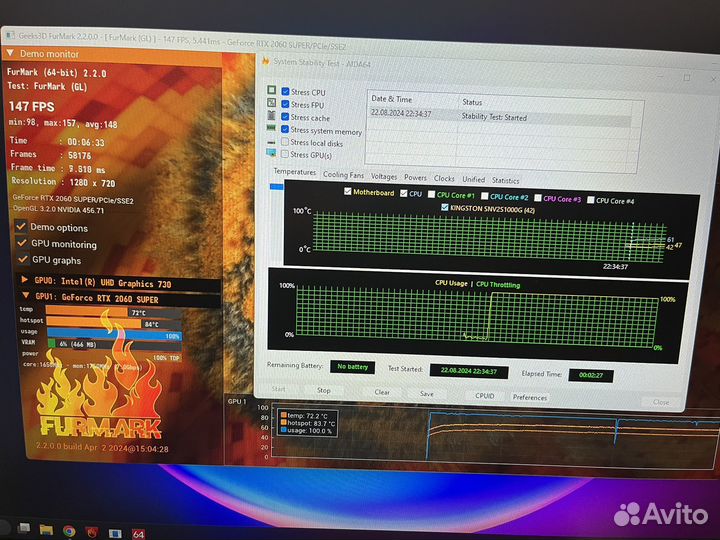The height and width of the screenshot is (540, 720).
Task: Switch to the Clocks tab
Action: pos(444,178)
